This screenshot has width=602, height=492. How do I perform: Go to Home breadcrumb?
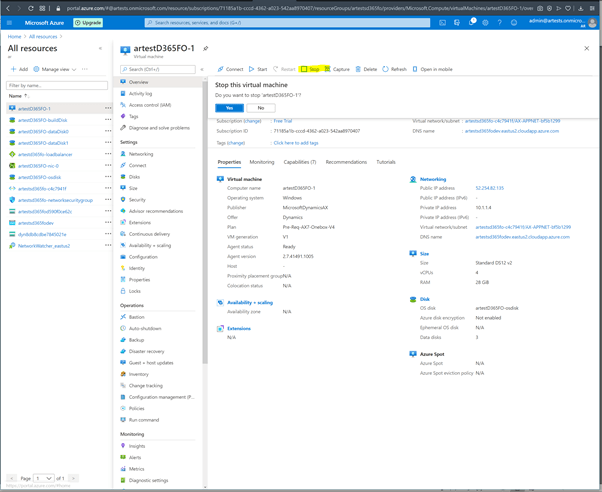(x=15, y=36)
